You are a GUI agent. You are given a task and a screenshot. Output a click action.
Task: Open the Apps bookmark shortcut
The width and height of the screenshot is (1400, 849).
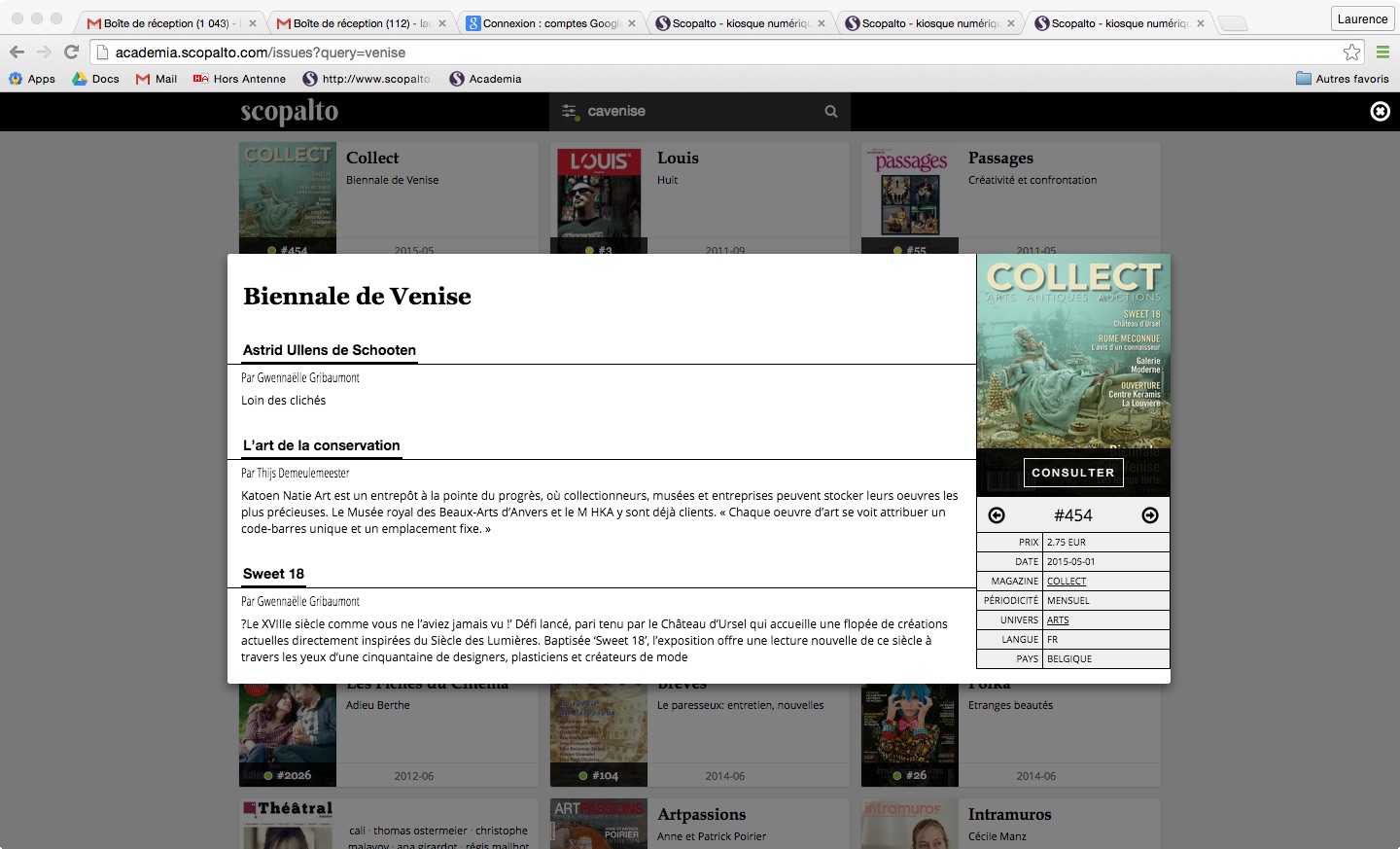click(32, 79)
